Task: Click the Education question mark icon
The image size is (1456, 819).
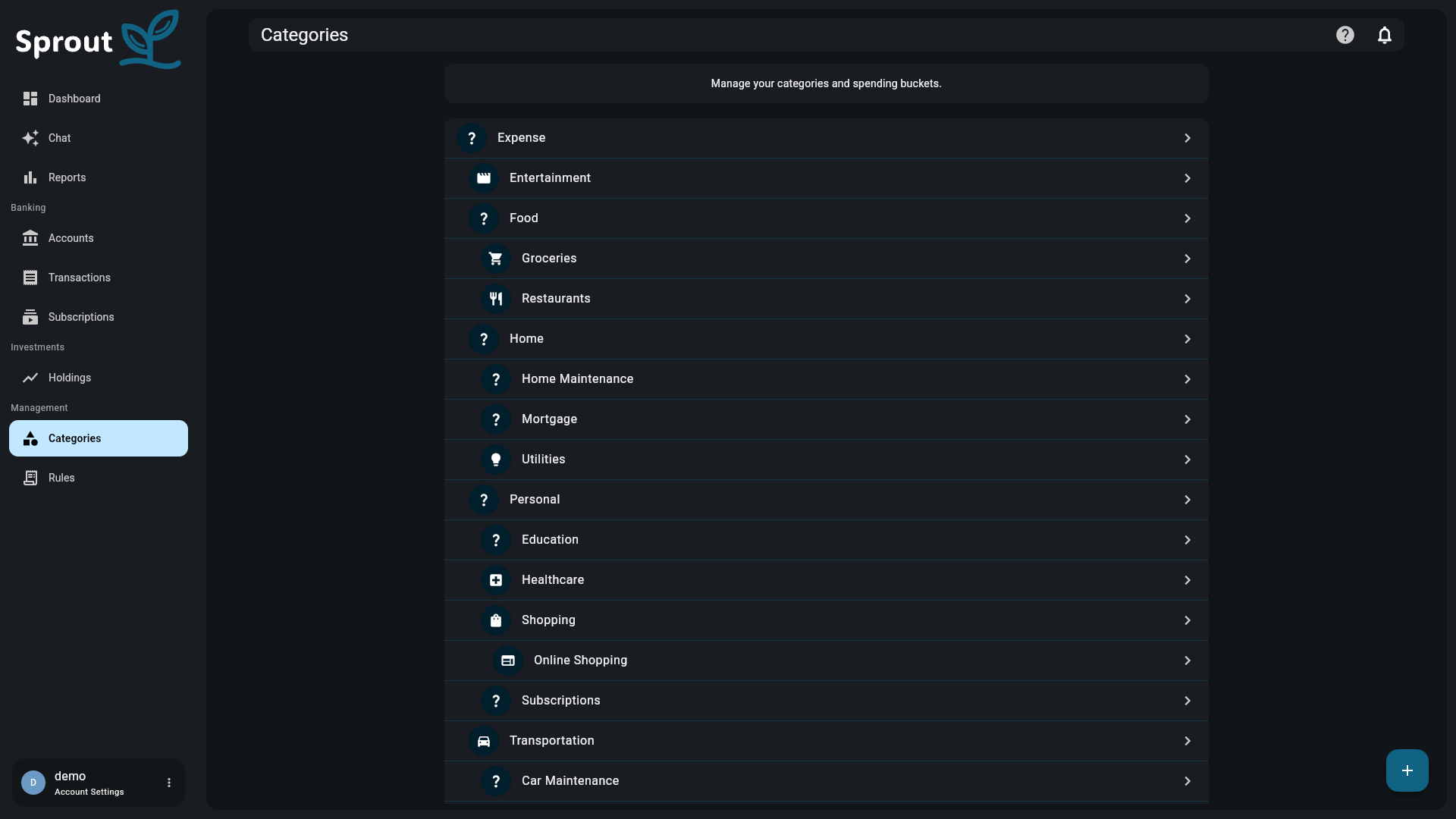Action: click(x=496, y=540)
